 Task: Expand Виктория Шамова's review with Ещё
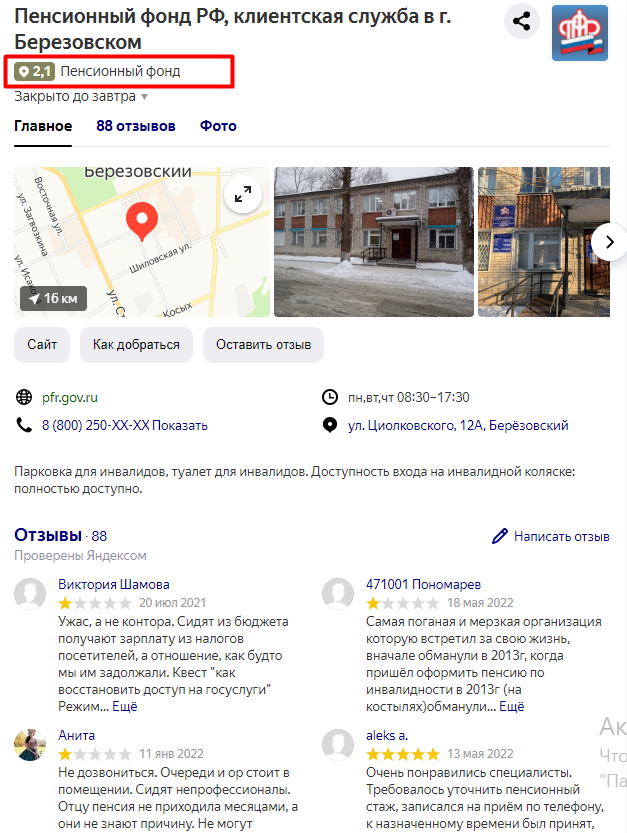tap(125, 707)
